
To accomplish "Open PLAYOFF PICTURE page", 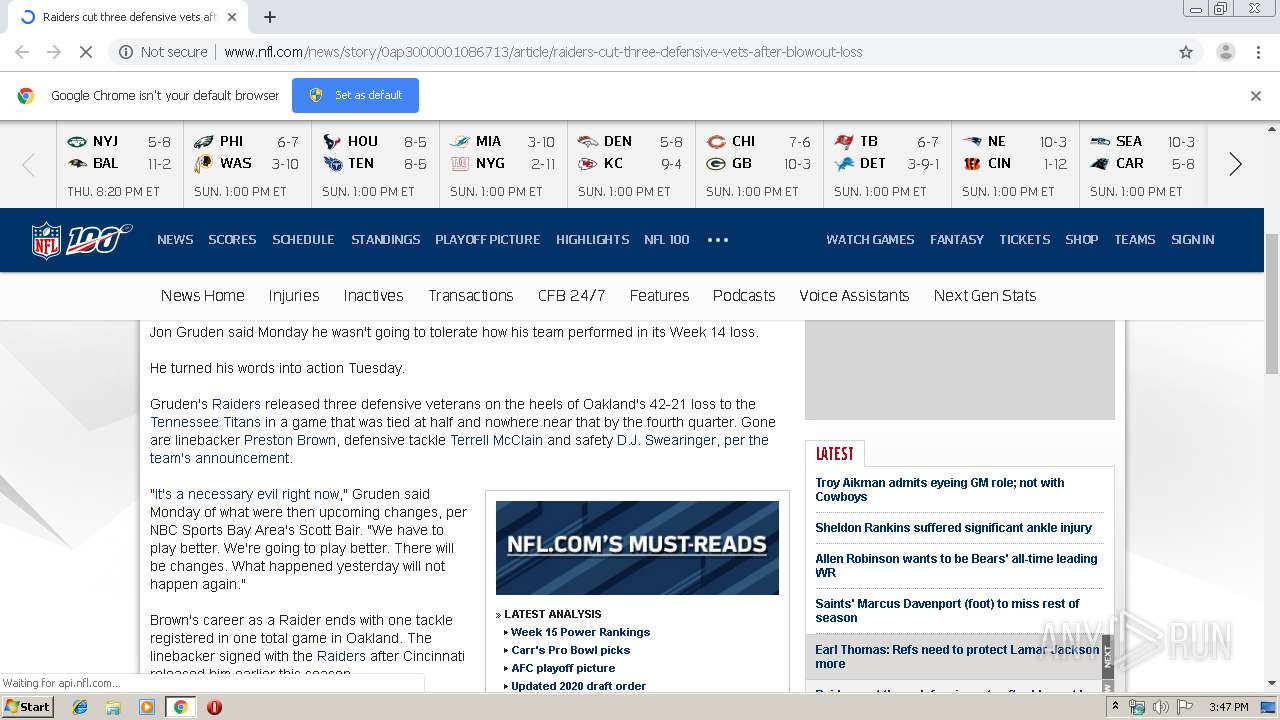I will coord(487,240).
